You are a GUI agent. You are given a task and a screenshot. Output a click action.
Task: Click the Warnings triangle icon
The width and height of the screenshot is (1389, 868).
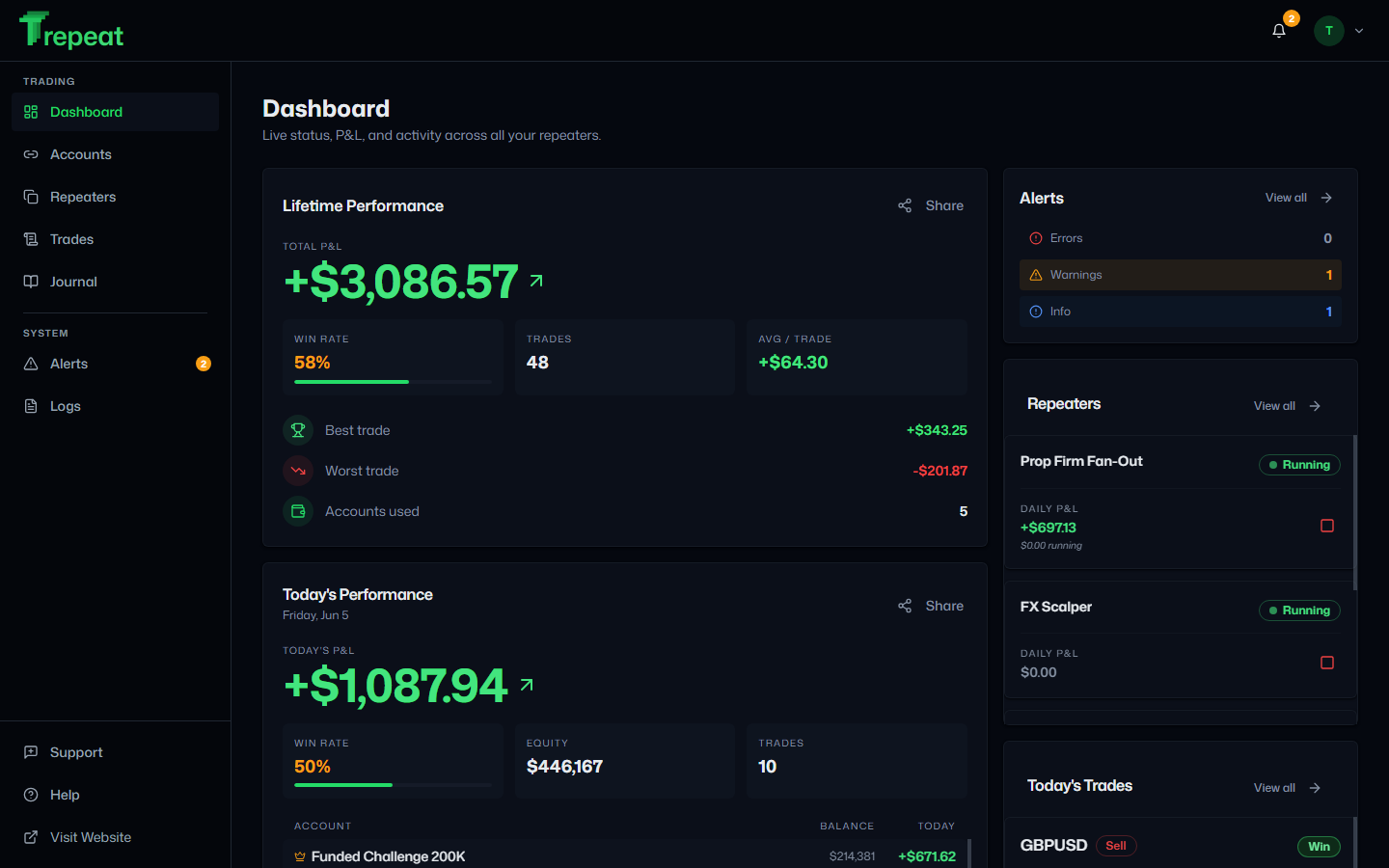[x=1036, y=275]
